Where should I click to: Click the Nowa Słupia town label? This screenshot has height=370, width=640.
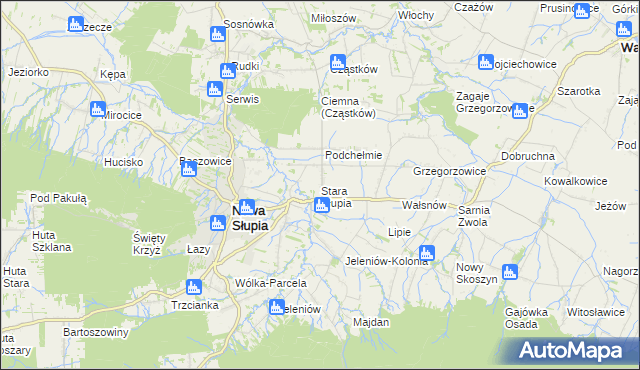[x=250, y=218]
